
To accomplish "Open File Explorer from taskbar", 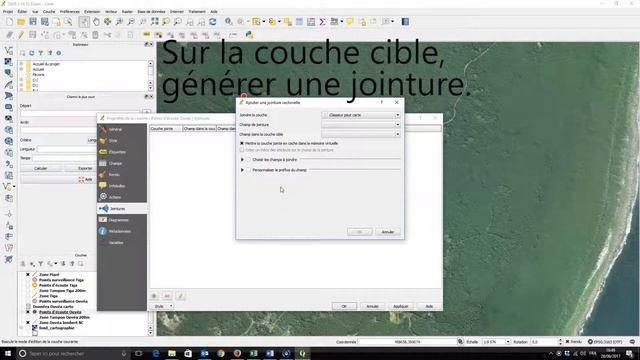I will point(172,353).
